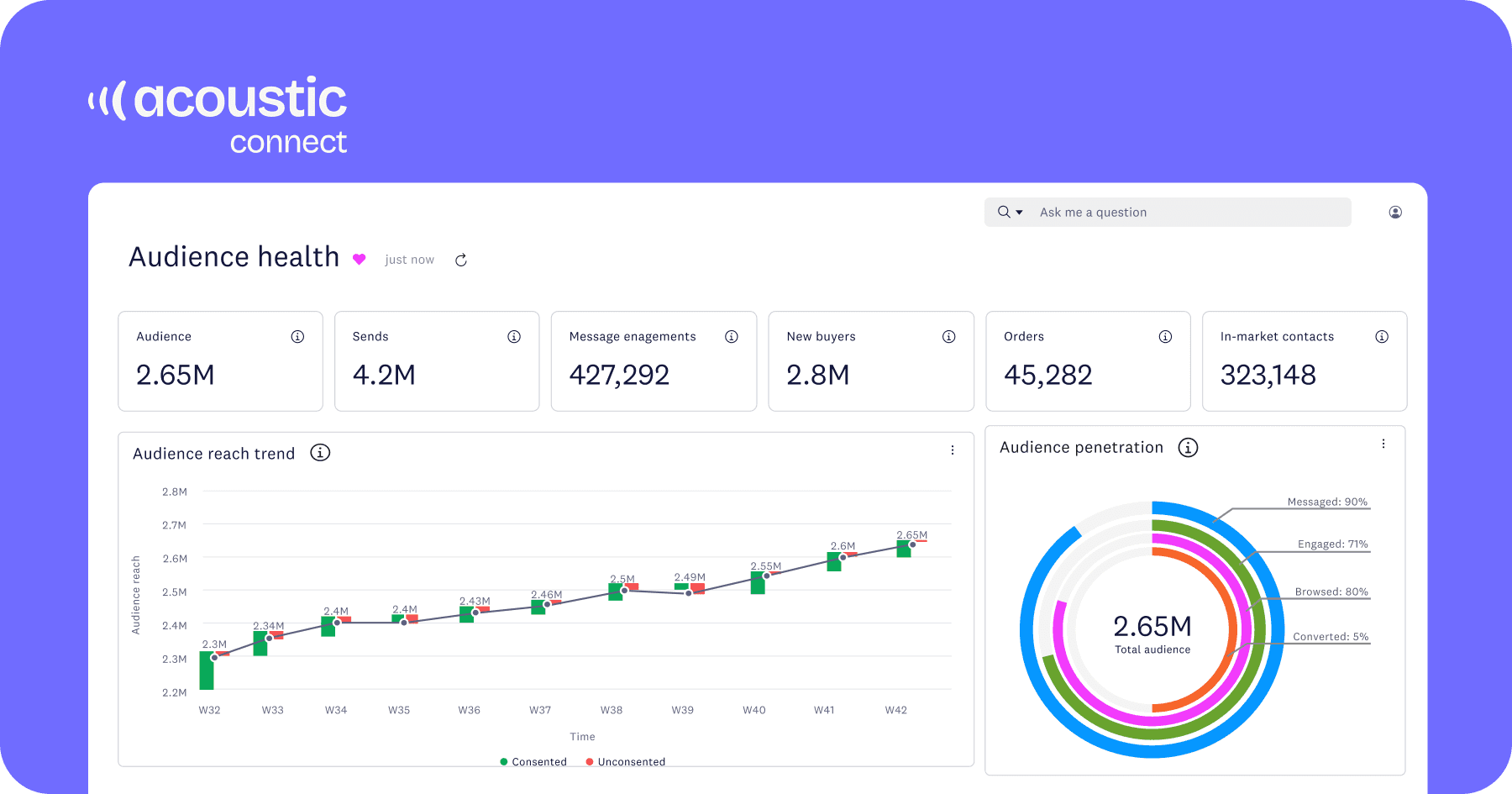Select the W40 data point labeled 2.55M
Viewport: 1512px width, 794px height.
(766, 576)
